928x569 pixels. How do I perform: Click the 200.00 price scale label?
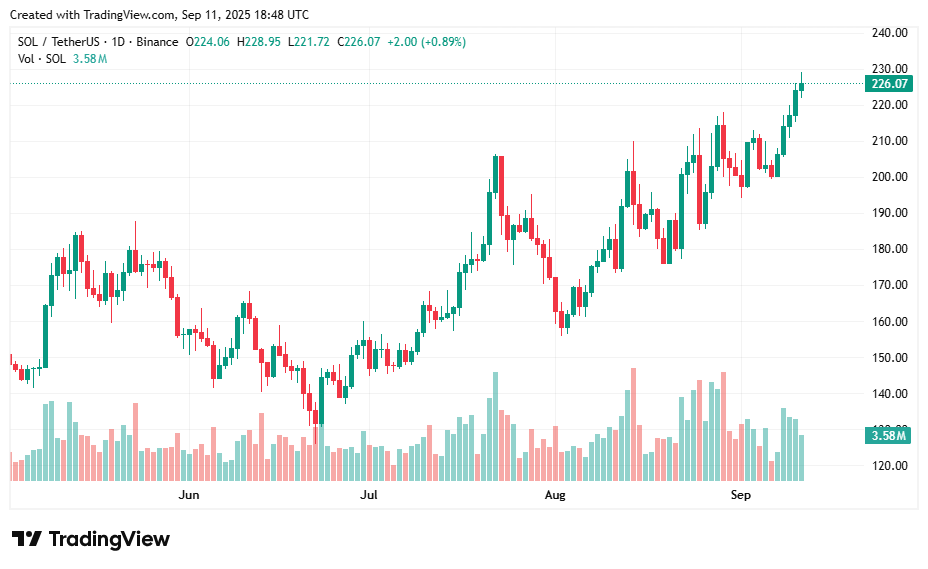point(889,177)
